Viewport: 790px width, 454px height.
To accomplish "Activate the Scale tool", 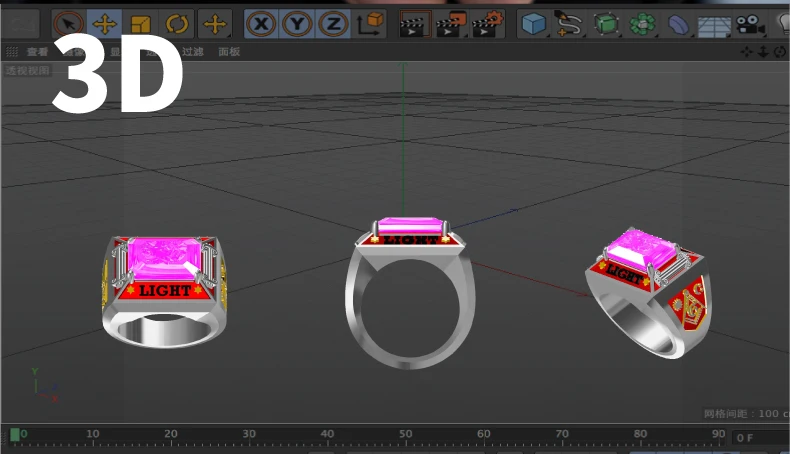I will (x=141, y=24).
